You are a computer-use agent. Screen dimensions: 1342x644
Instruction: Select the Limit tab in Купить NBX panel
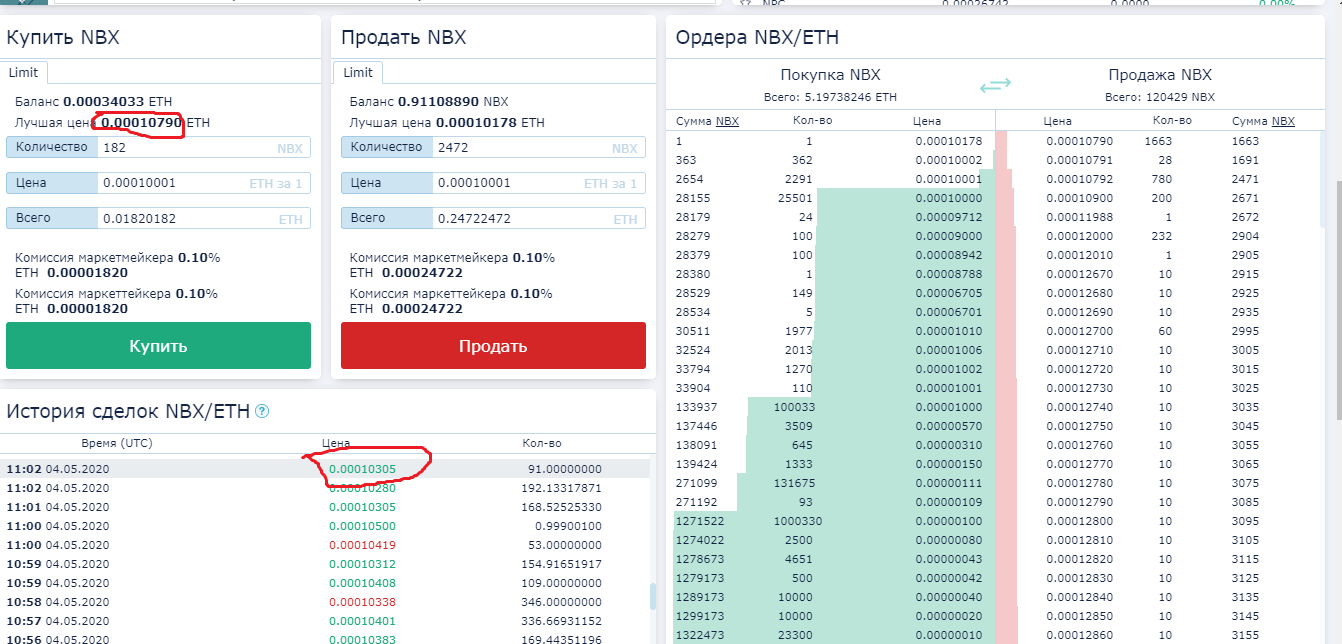coord(24,72)
